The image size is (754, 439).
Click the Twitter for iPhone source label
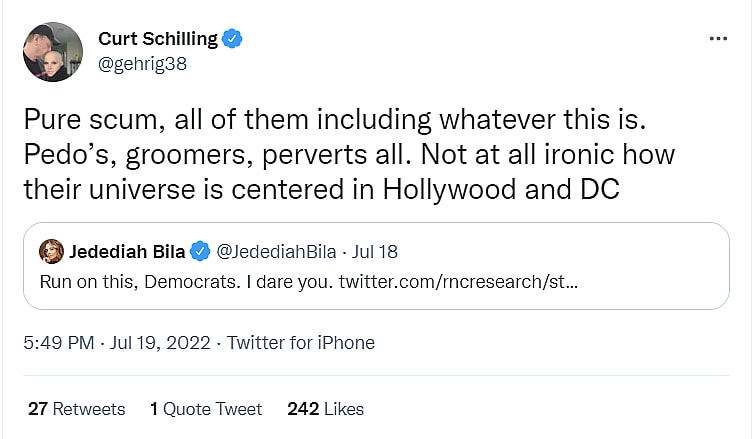[x=300, y=343]
